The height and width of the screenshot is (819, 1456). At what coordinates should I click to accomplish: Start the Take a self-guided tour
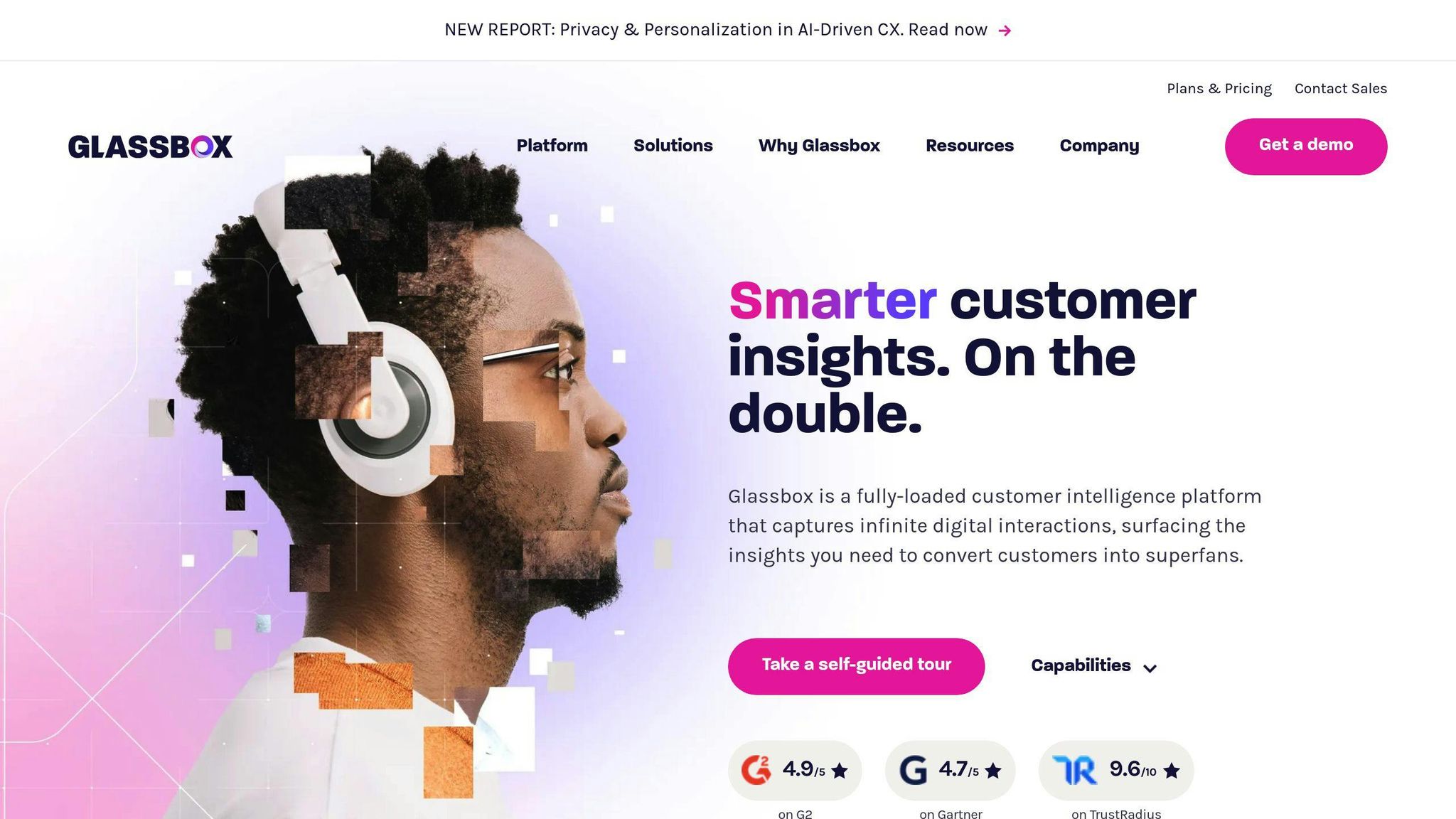point(856,666)
